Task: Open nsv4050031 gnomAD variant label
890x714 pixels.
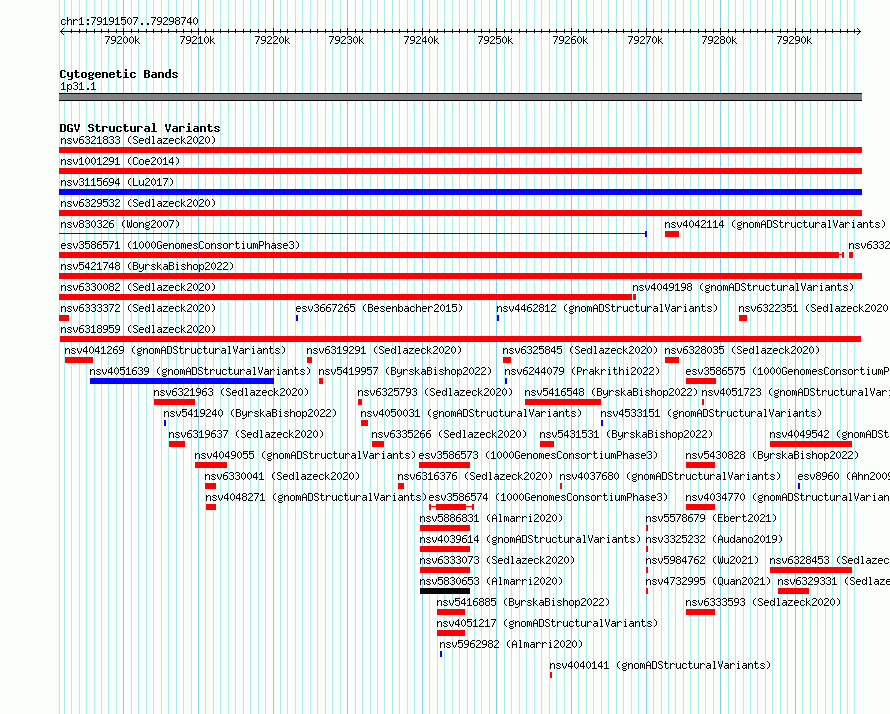Action: point(471,413)
